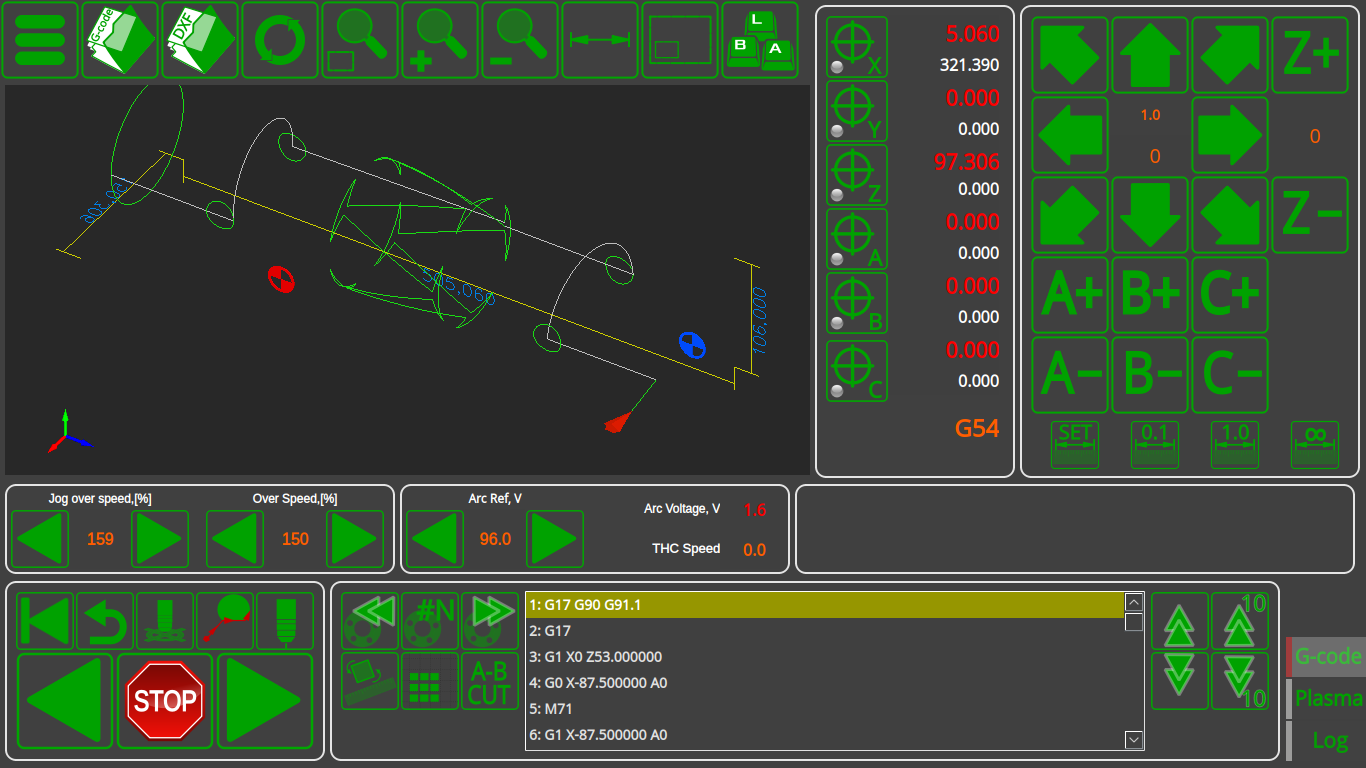This screenshot has width=1366, height=768.
Task: Click the G-code list scroll down arrow
Action: (x=1134, y=740)
